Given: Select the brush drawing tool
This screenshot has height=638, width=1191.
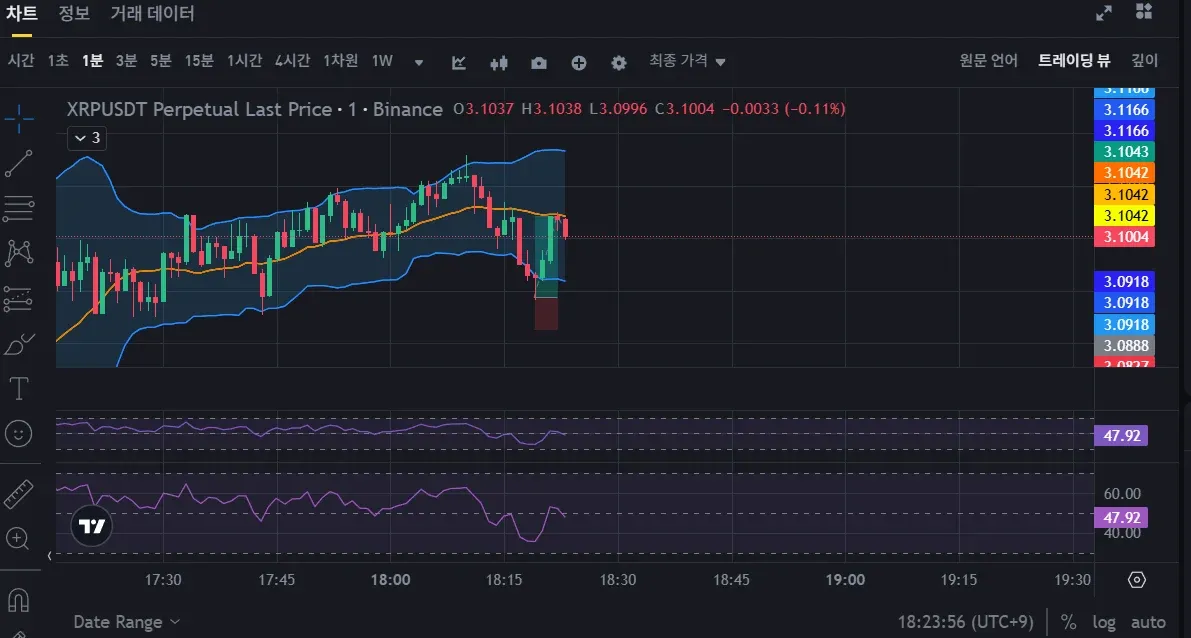Looking at the screenshot, I should 19,345.
